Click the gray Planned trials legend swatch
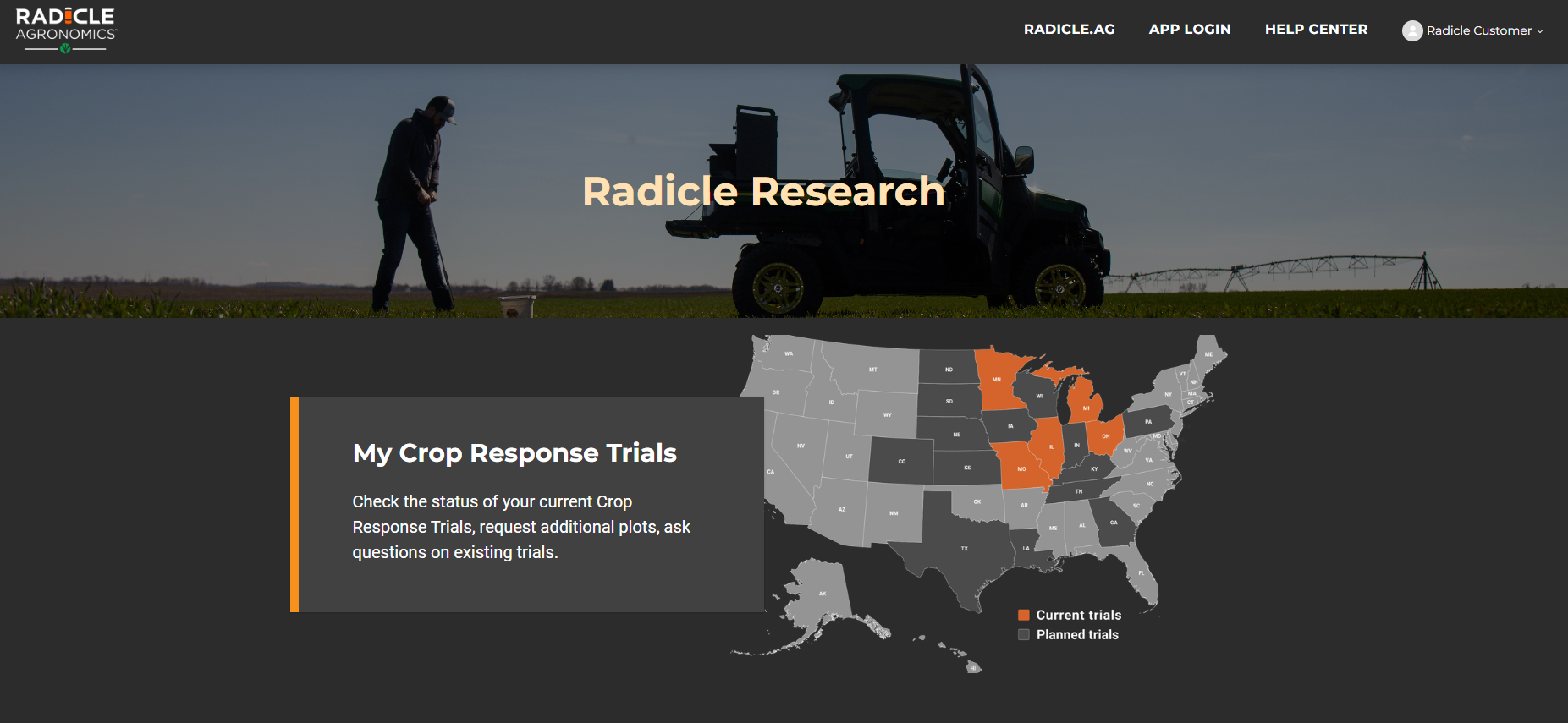1568x723 pixels. pos(1024,634)
